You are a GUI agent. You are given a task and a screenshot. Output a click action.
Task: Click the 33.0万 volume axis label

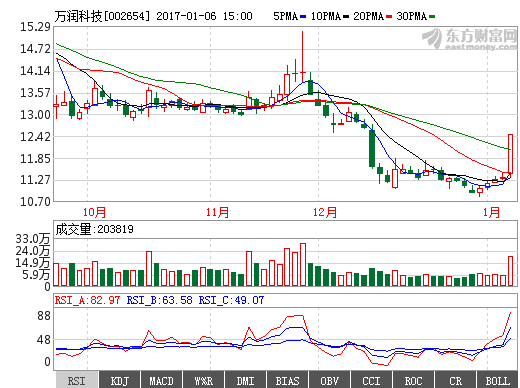coord(33,239)
